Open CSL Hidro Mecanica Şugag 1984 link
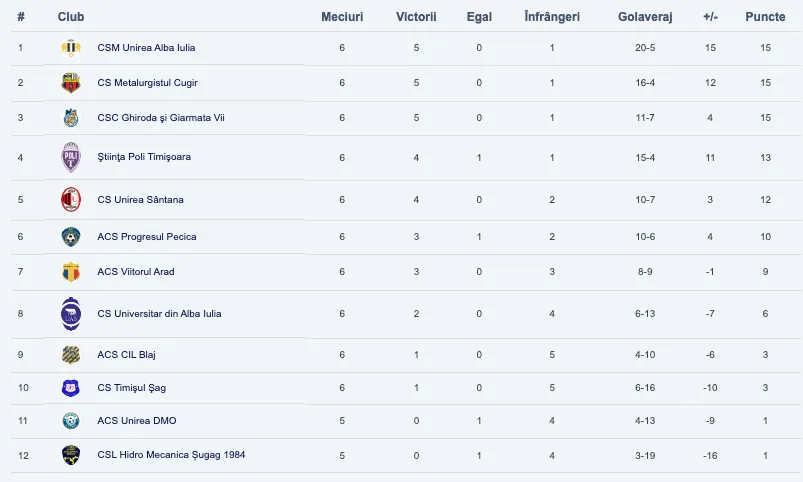 [x=171, y=455]
